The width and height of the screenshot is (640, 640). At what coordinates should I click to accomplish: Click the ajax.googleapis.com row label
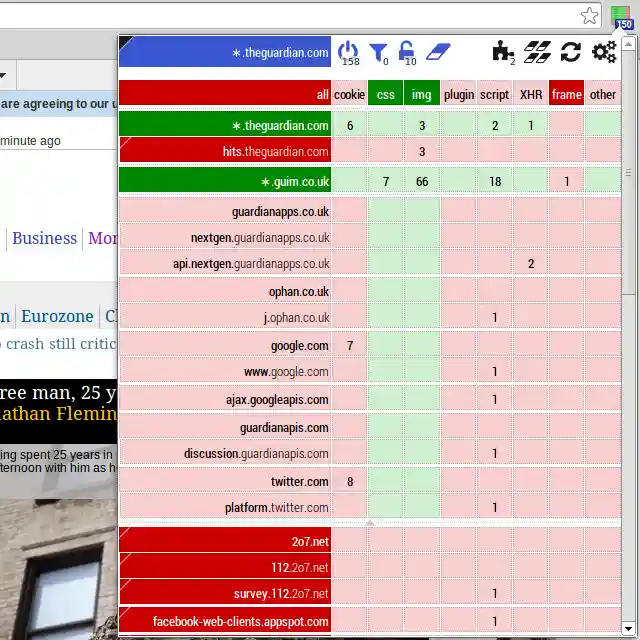[x=225, y=398]
